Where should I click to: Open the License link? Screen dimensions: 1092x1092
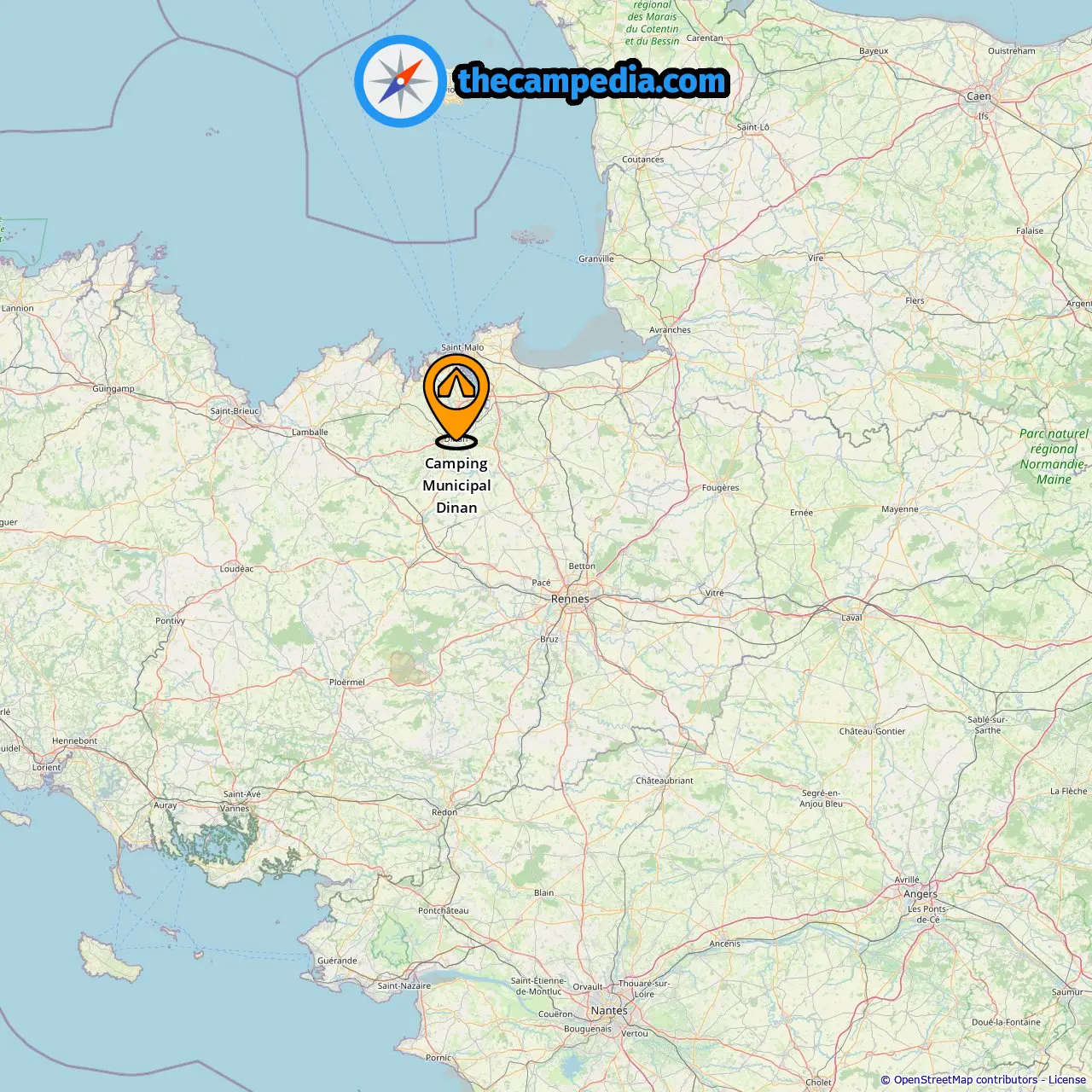pyautogui.click(x=1067, y=1080)
